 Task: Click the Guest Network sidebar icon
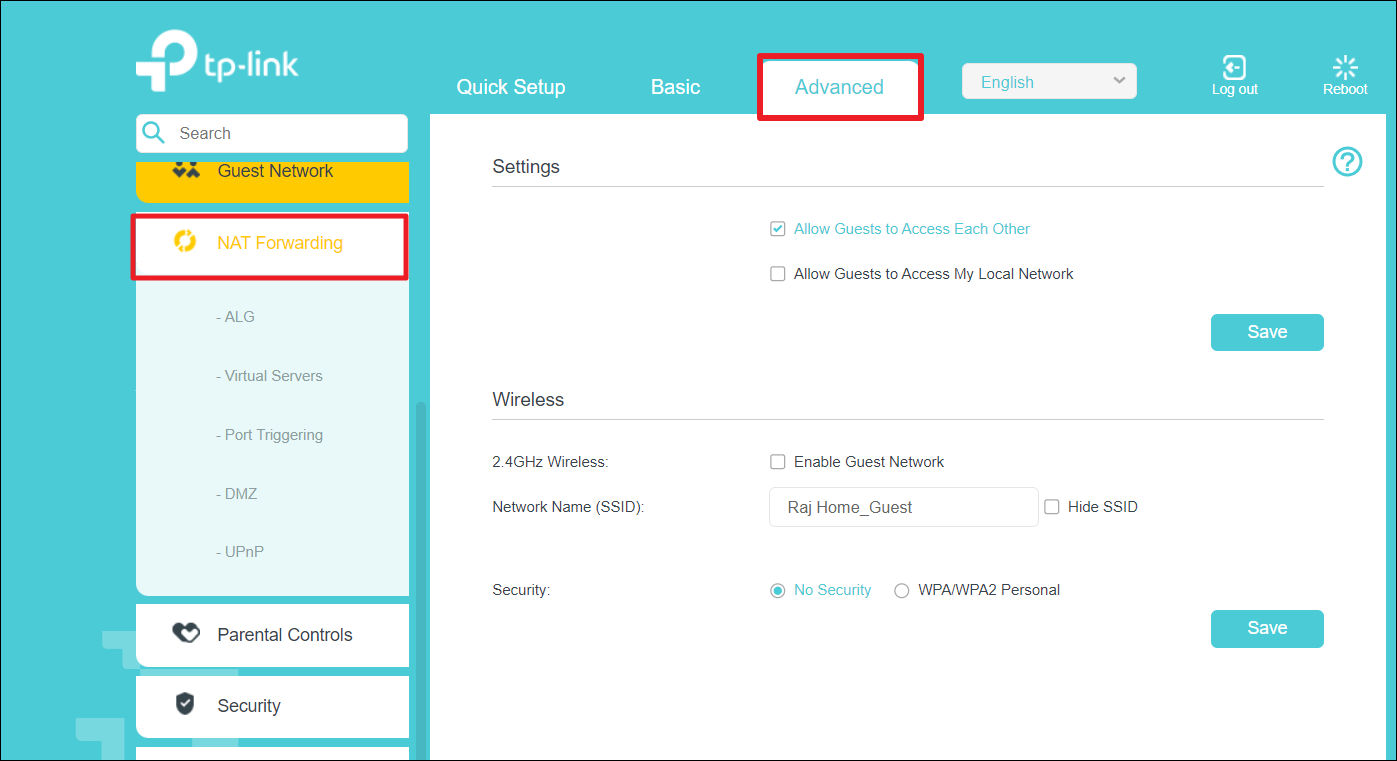(186, 170)
